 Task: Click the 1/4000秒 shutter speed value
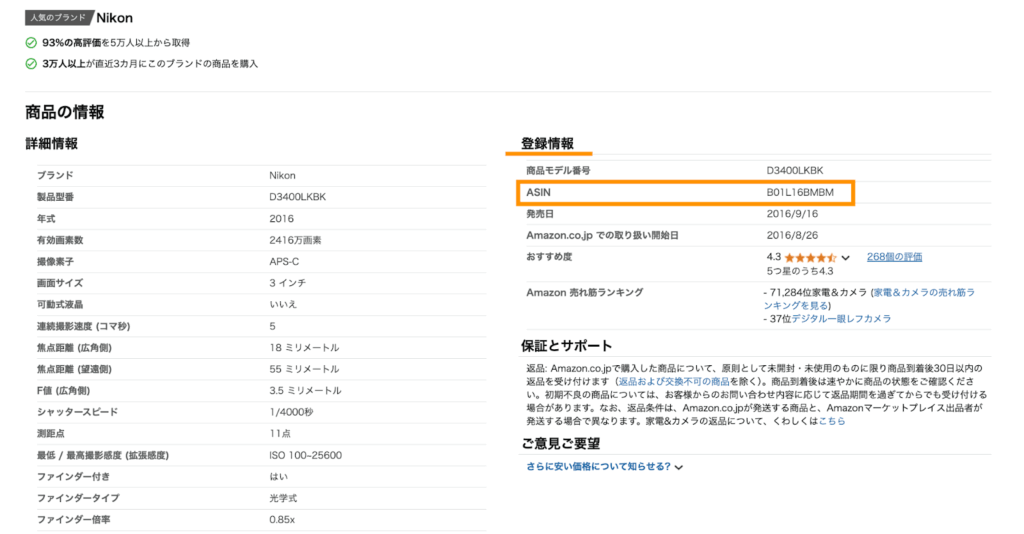click(291, 413)
